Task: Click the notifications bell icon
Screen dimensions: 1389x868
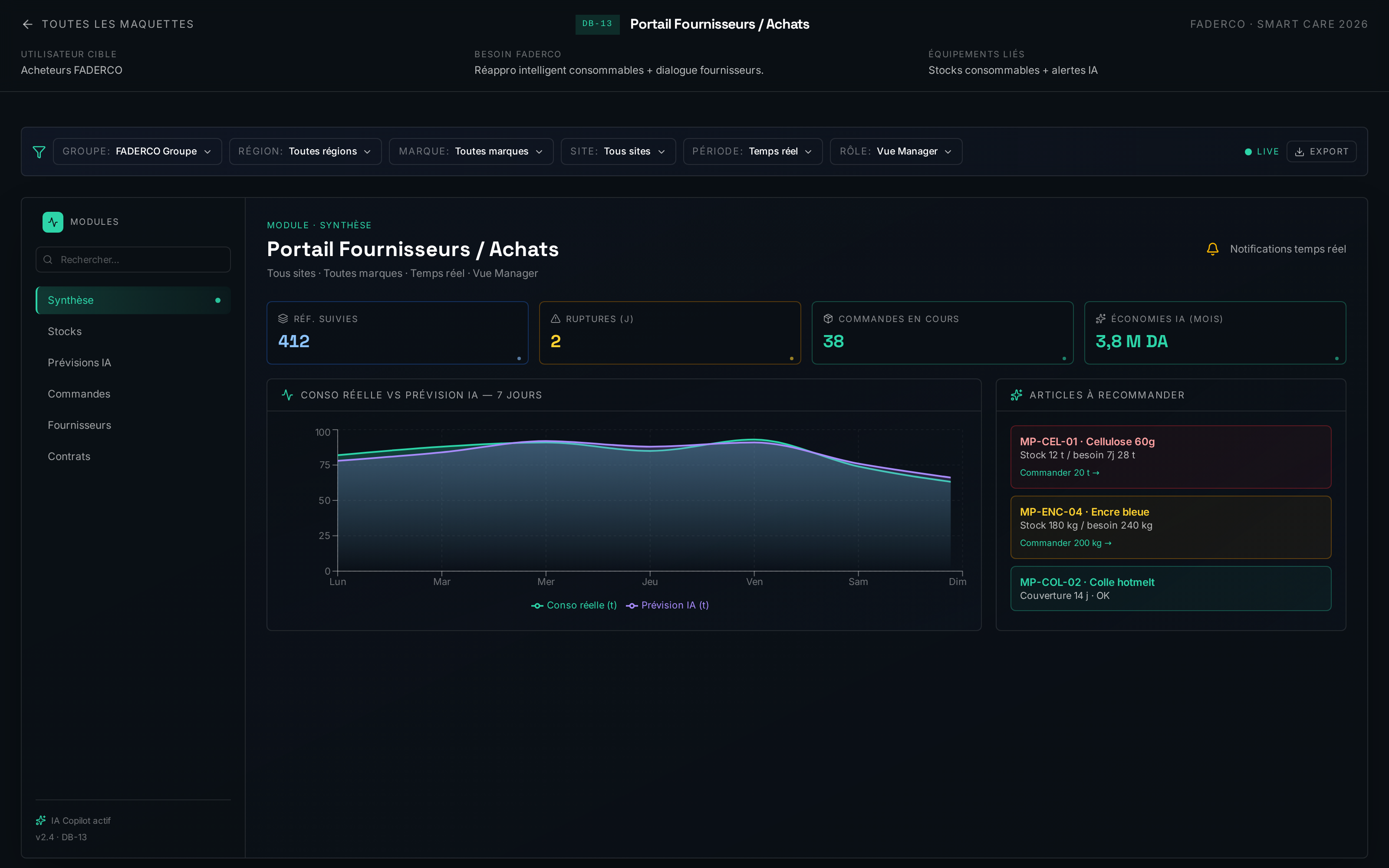Action: pyautogui.click(x=1212, y=249)
